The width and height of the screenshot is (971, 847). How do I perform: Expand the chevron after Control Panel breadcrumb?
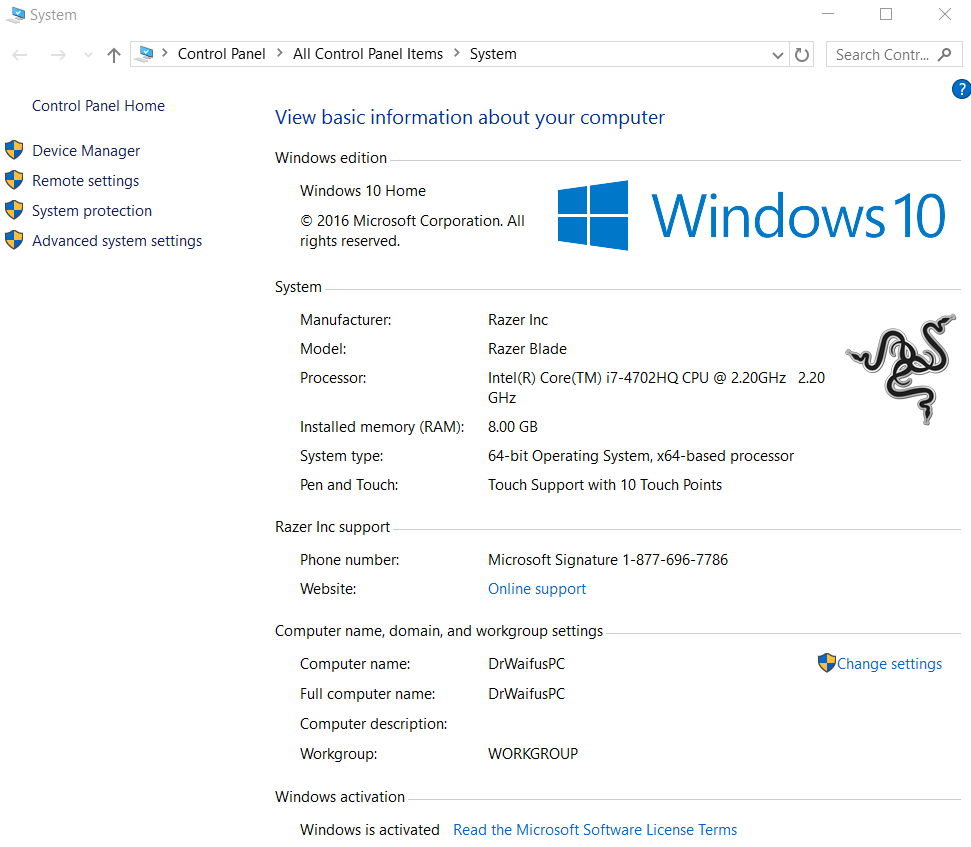[280, 53]
